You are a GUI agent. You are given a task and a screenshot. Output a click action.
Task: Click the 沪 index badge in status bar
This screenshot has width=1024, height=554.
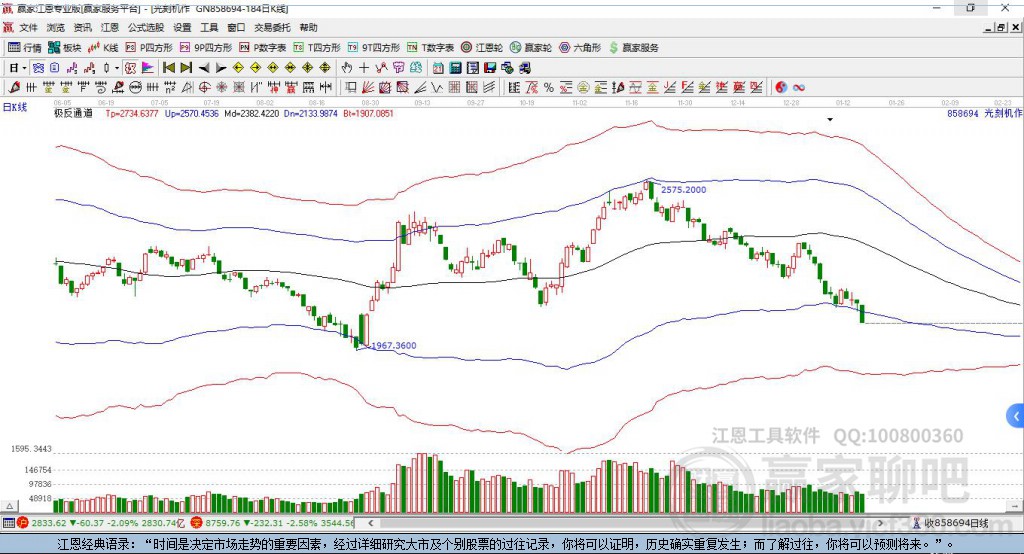[x=23, y=523]
